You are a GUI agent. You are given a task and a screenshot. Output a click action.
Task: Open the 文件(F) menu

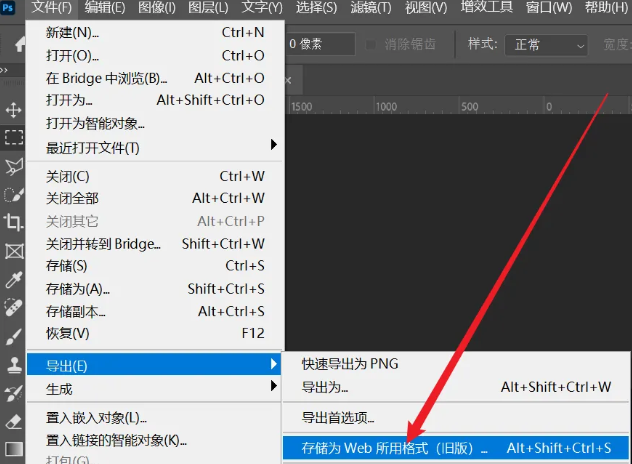pos(51,7)
